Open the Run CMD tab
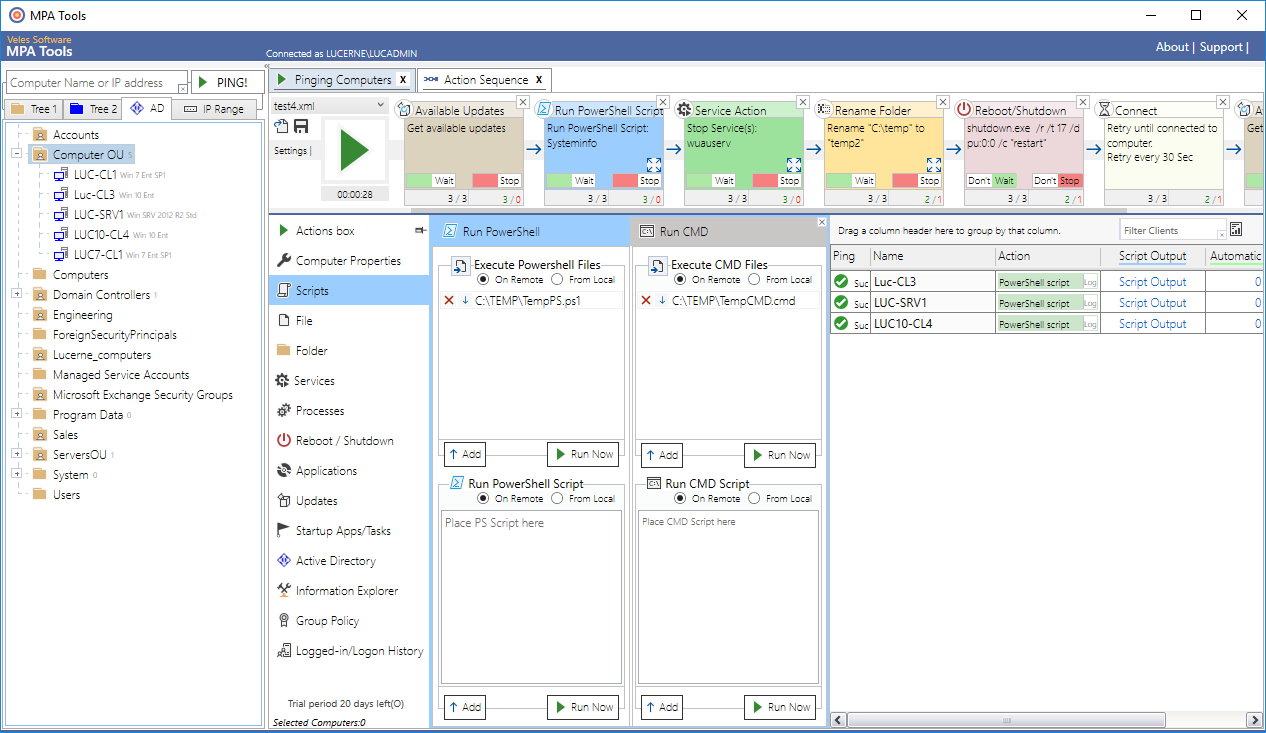Image resolution: width=1266 pixels, height=733 pixels. tap(685, 231)
